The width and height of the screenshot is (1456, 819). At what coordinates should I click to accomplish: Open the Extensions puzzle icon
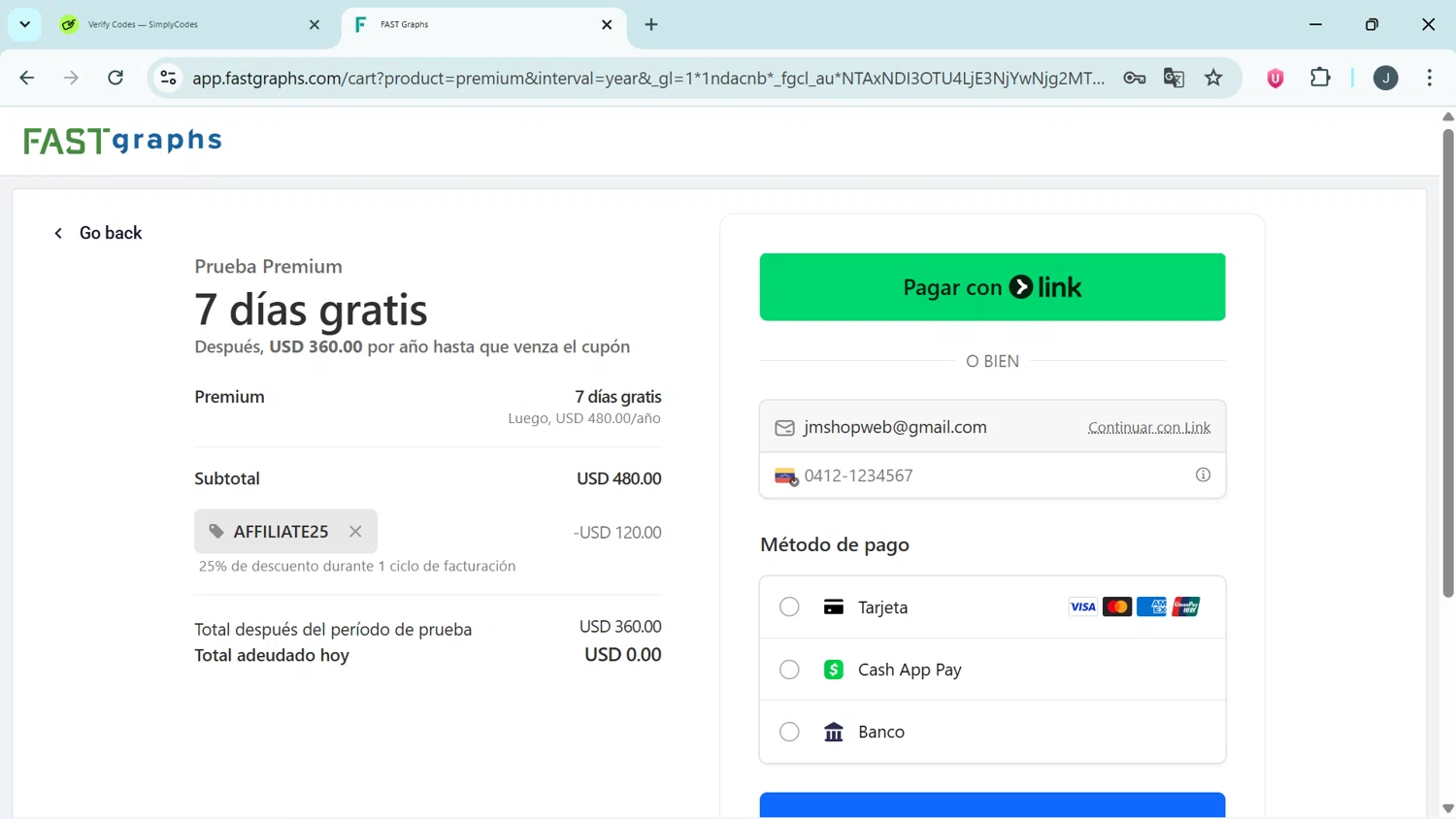click(1320, 77)
